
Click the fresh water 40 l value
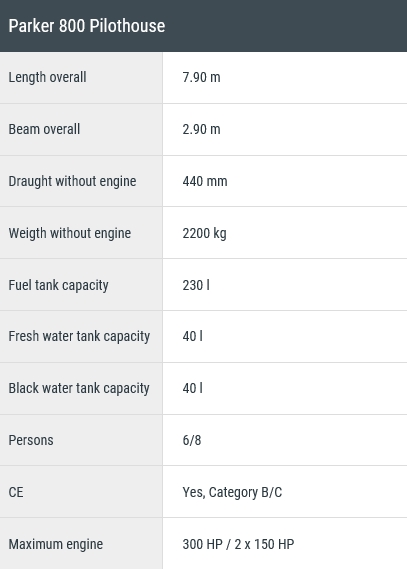click(192, 336)
